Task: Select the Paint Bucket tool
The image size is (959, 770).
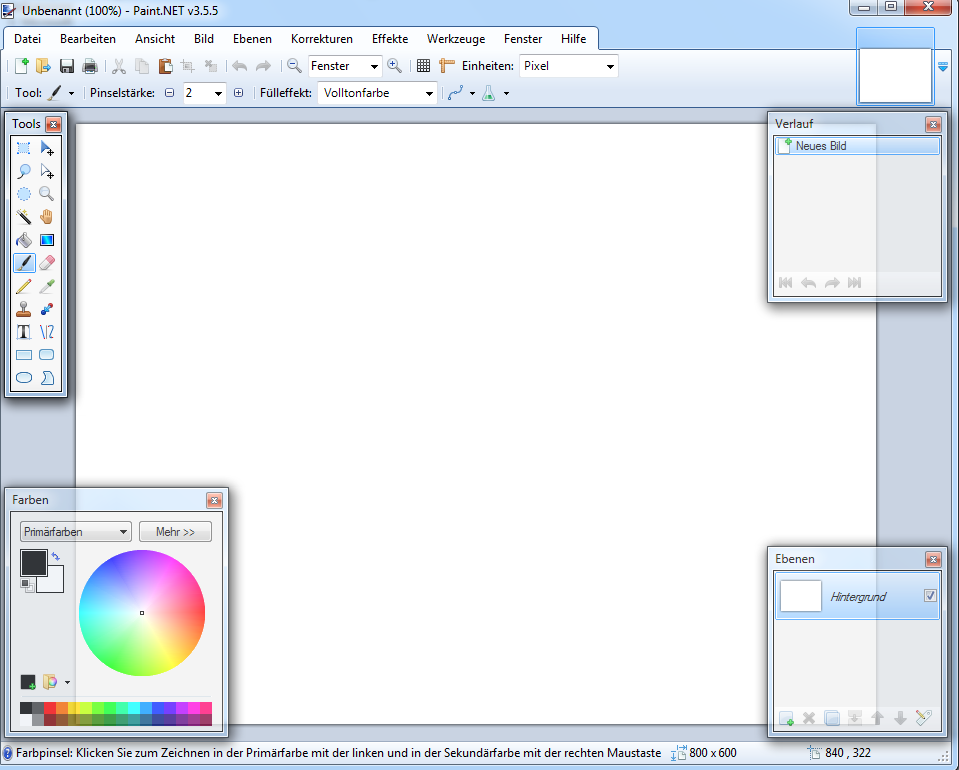Action: (24, 240)
